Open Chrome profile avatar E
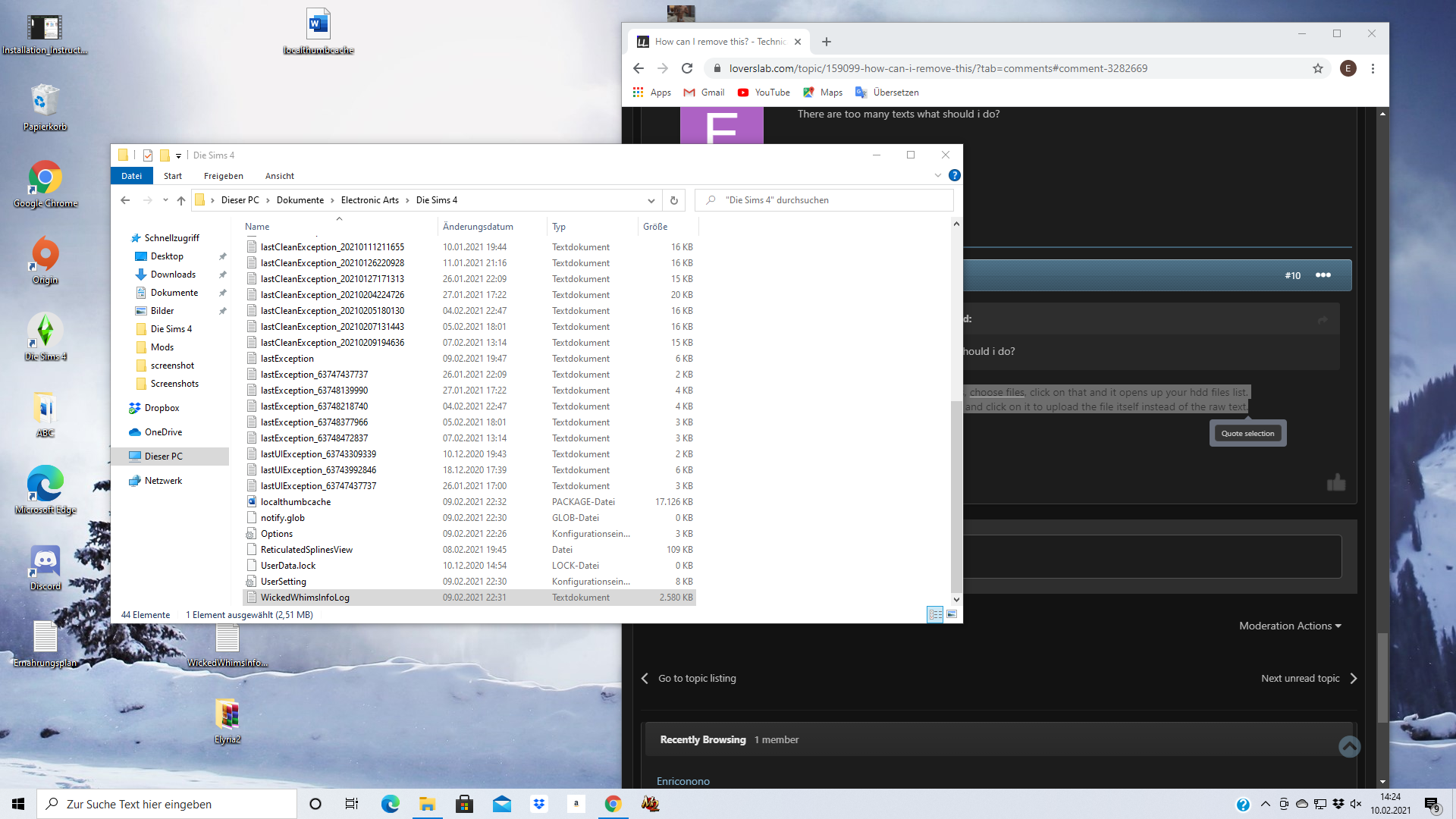The image size is (1456, 819). point(1348,68)
